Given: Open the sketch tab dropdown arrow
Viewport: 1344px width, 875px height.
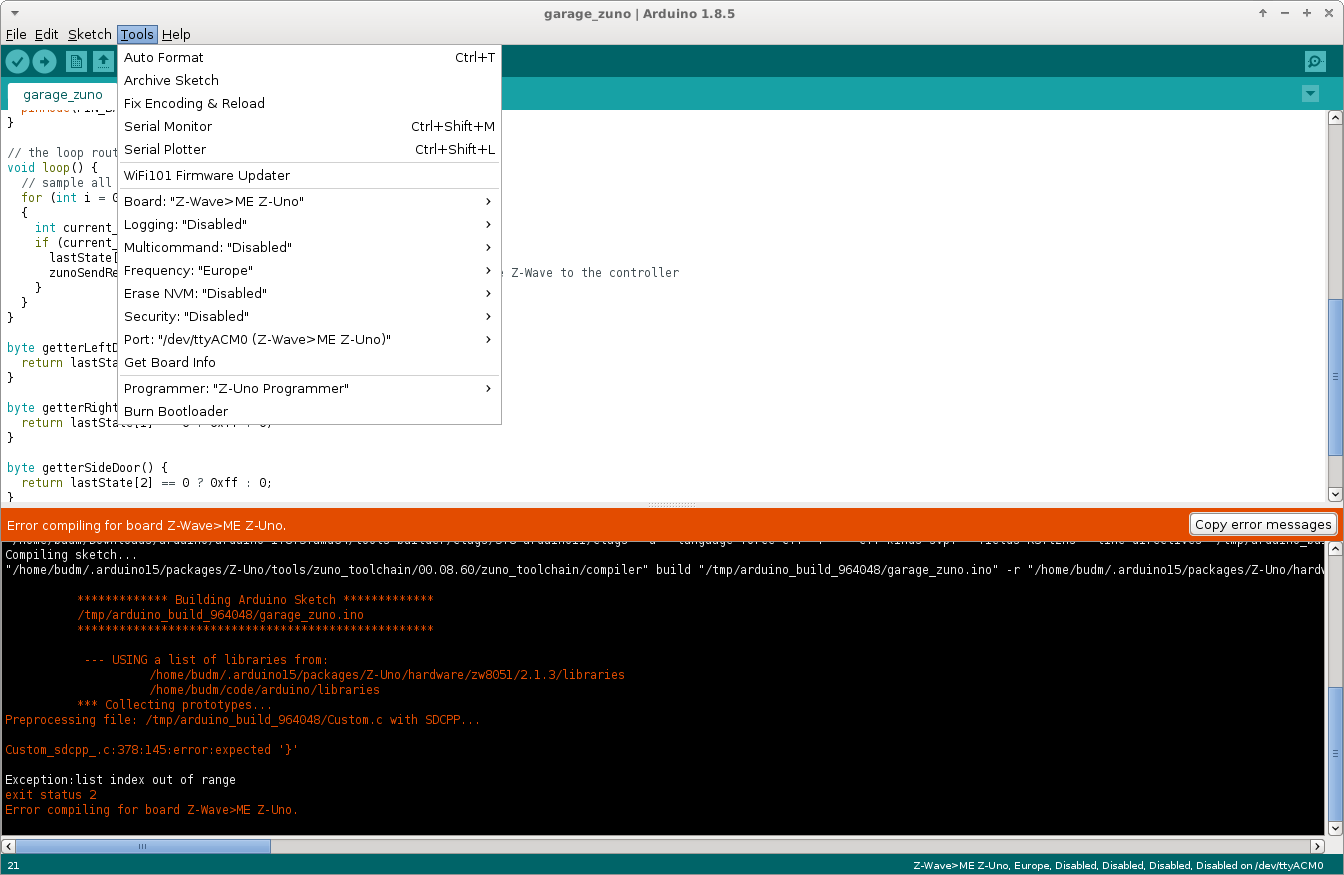Looking at the screenshot, I should (x=1310, y=94).
